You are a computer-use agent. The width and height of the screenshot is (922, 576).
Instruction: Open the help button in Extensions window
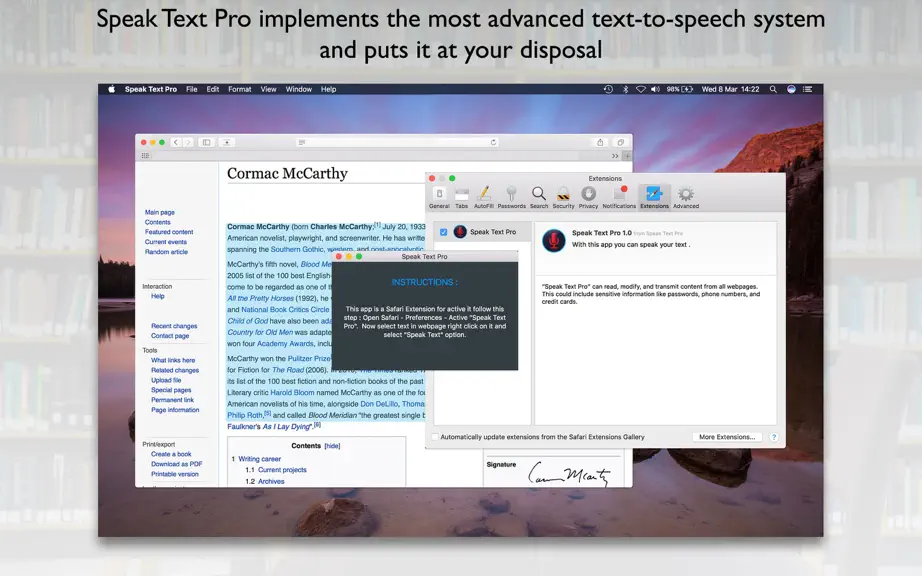click(774, 437)
